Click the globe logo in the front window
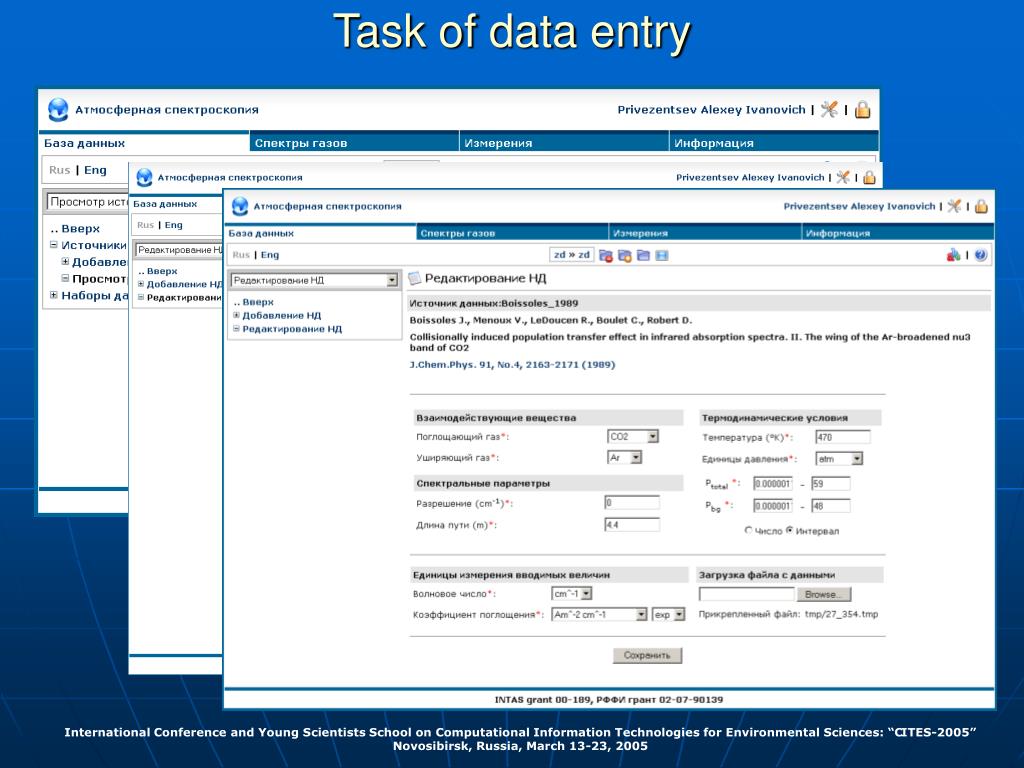This screenshot has width=1024, height=768. pyautogui.click(x=240, y=206)
